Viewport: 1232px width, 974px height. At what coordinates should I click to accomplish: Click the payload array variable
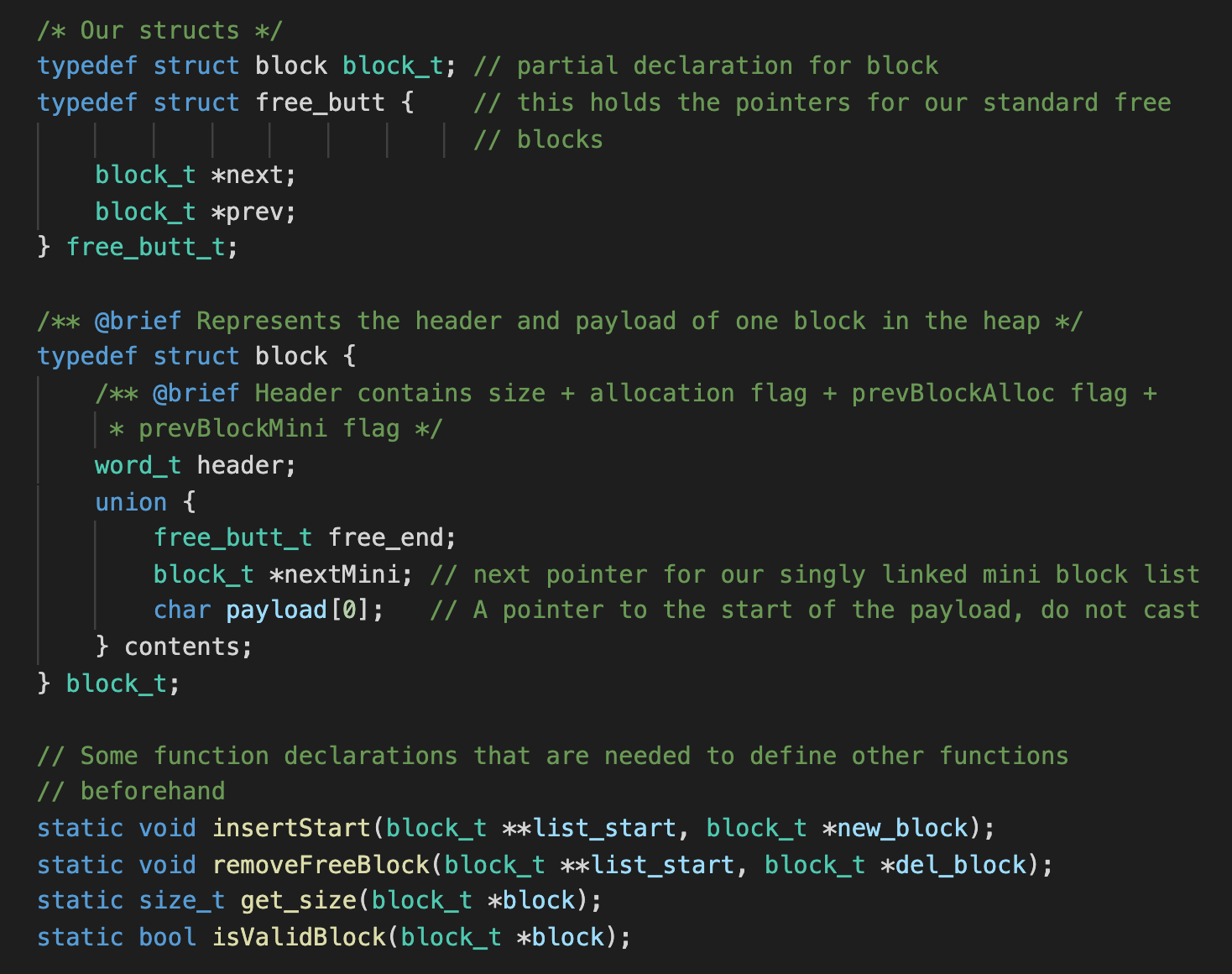(x=276, y=610)
